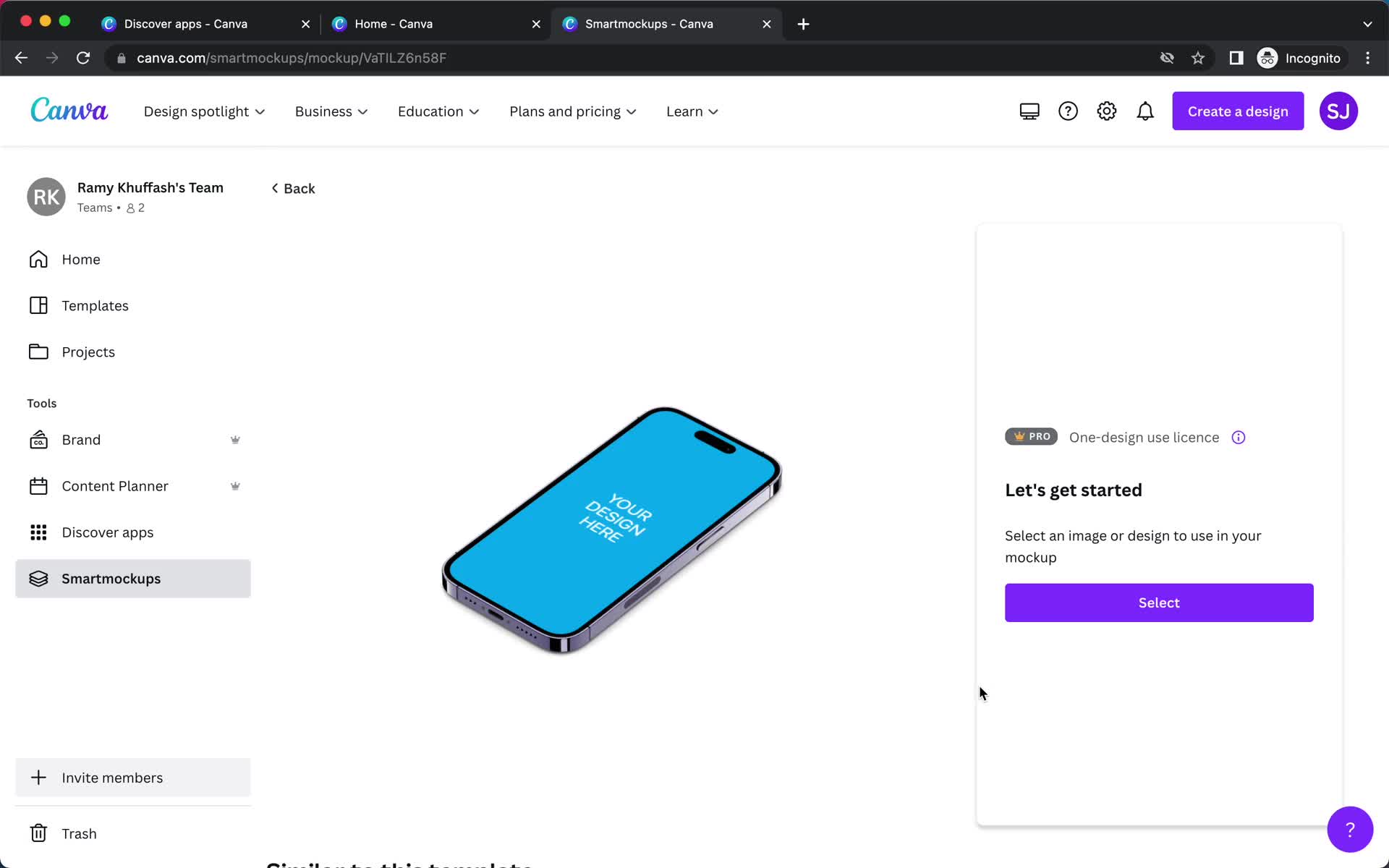This screenshot has height=868, width=1389.
Task: Open Content Planner in the sidebar
Action: coord(133,486)
